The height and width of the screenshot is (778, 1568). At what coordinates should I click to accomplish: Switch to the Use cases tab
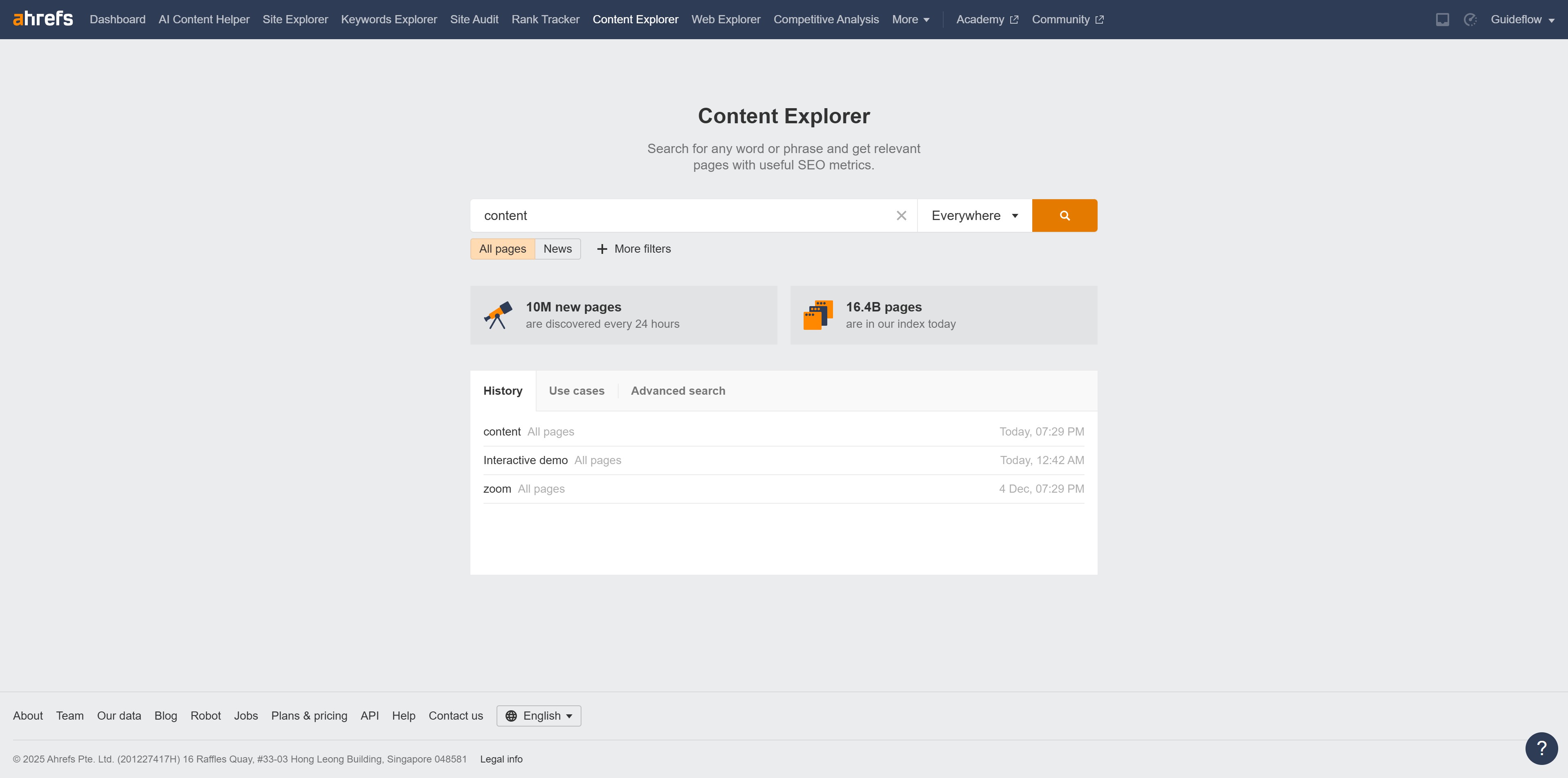(577, 391)
